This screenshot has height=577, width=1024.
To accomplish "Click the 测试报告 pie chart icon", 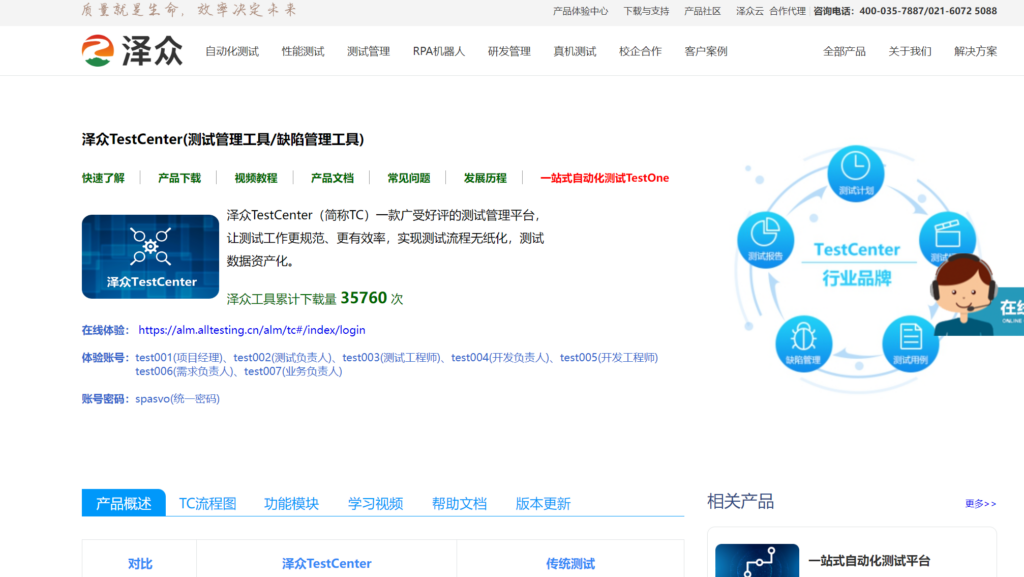I will point(765,240).
